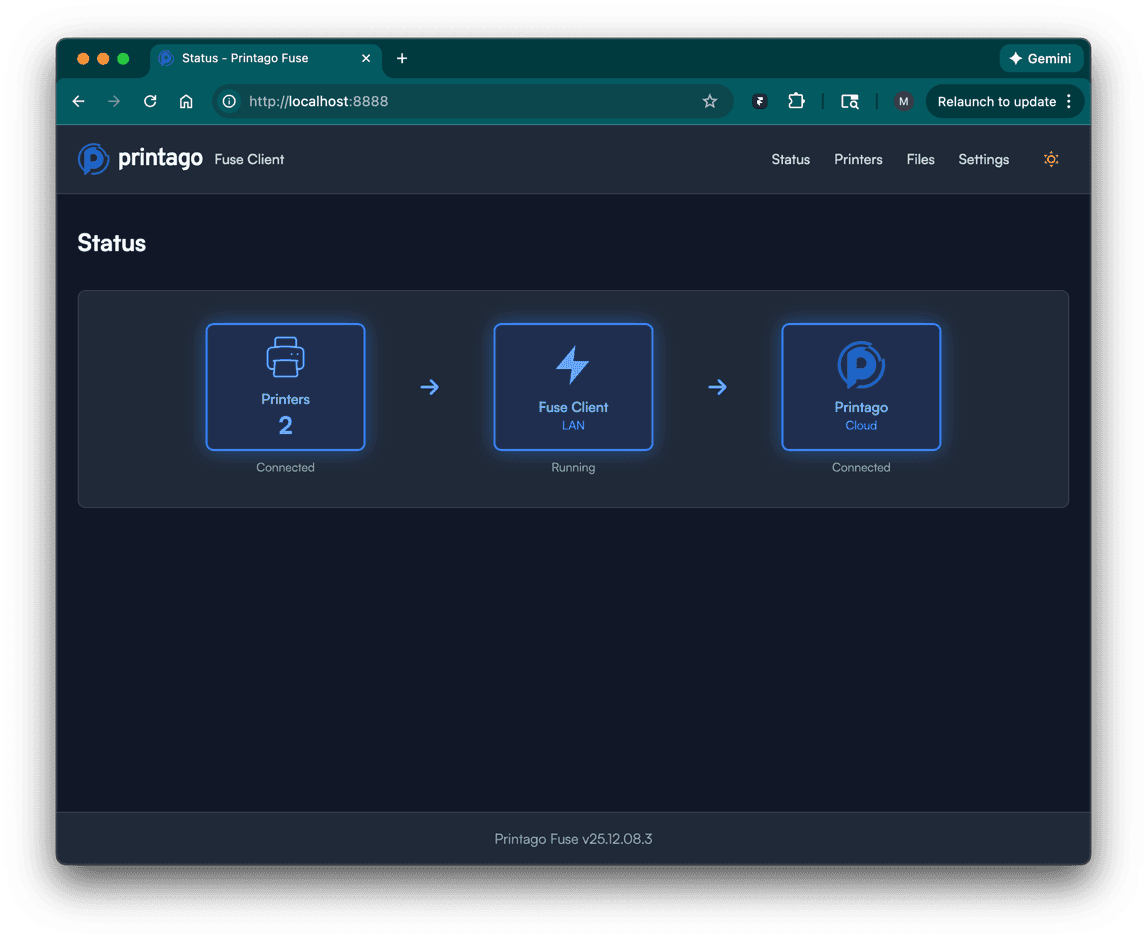Reload the page with refresh icon
Screen dimensions: 1147x939
[x=150, y=102]
